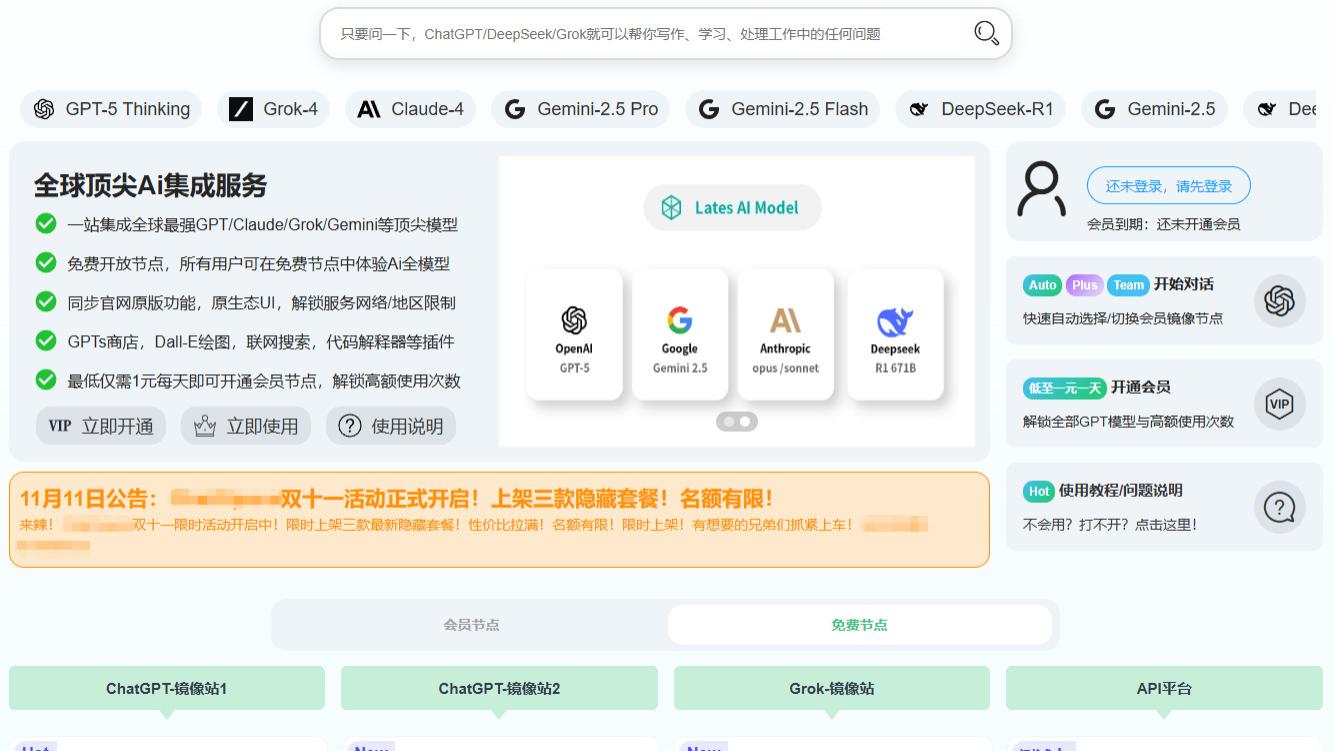1334x751 pixels.
Task: Switch to the 会员节点 tab
Action: pyautogui.click(x=470, y=625)
